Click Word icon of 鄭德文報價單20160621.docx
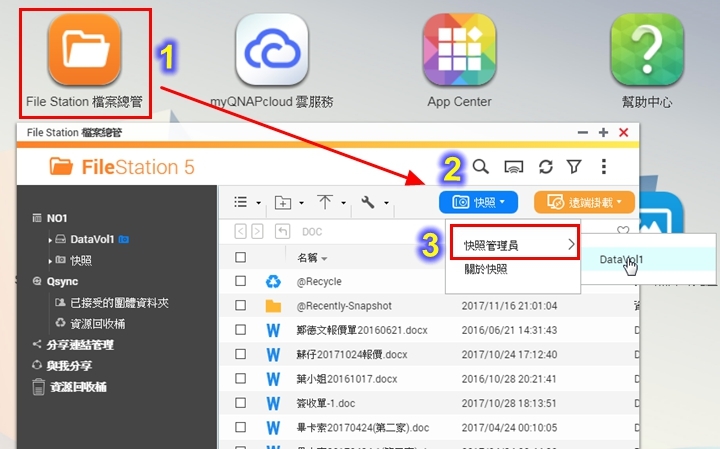Image resolution: width=720 pixels, height=449 pixels. point(273,330)
